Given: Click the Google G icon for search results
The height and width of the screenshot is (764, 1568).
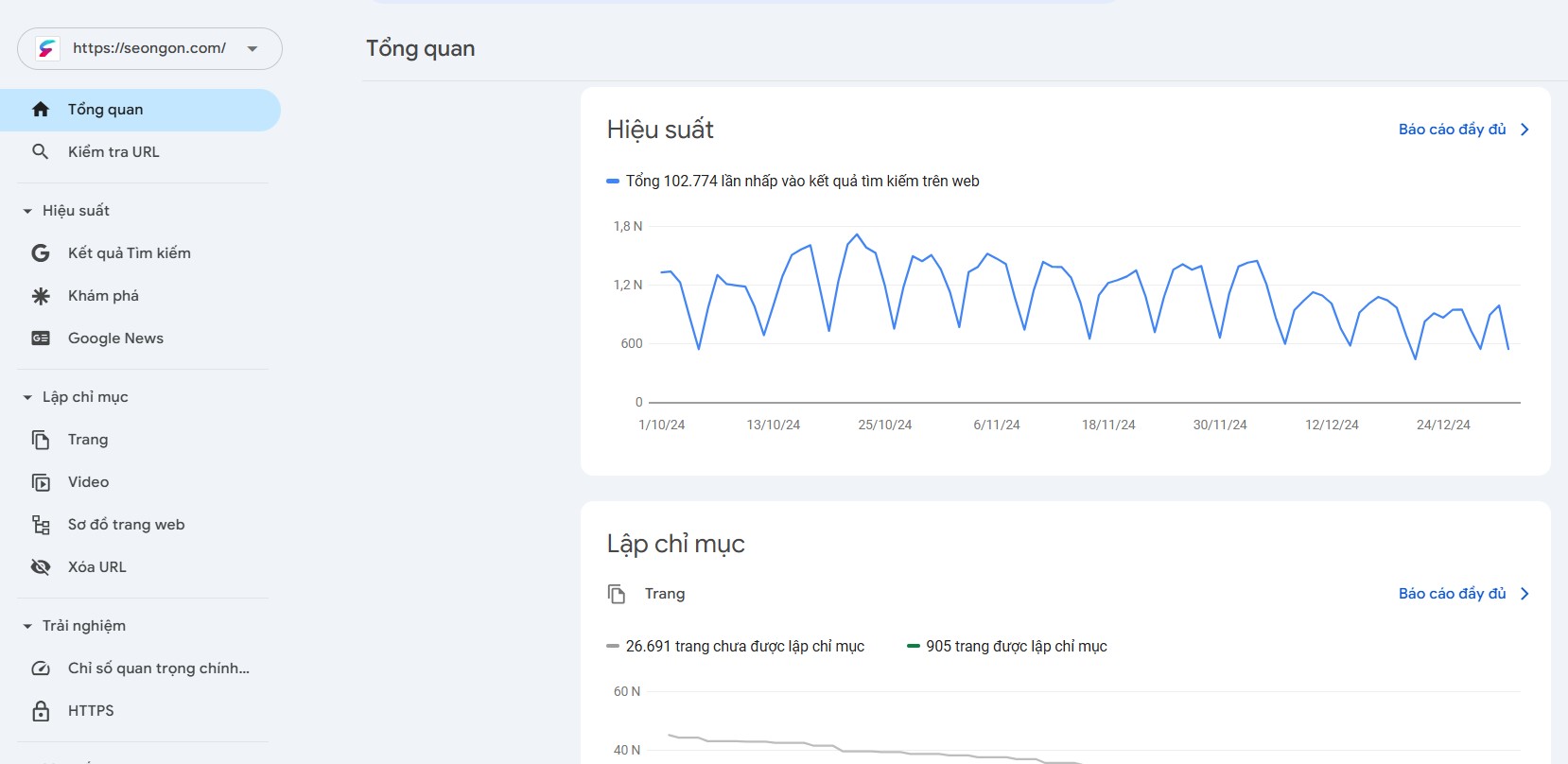Looking at the screenshot, I should tap(41, 253).
